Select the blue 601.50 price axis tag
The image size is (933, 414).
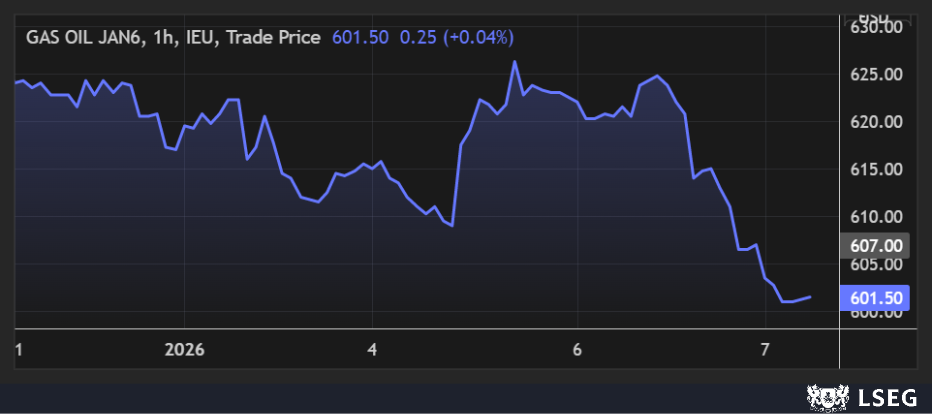[x=877, y=297]
